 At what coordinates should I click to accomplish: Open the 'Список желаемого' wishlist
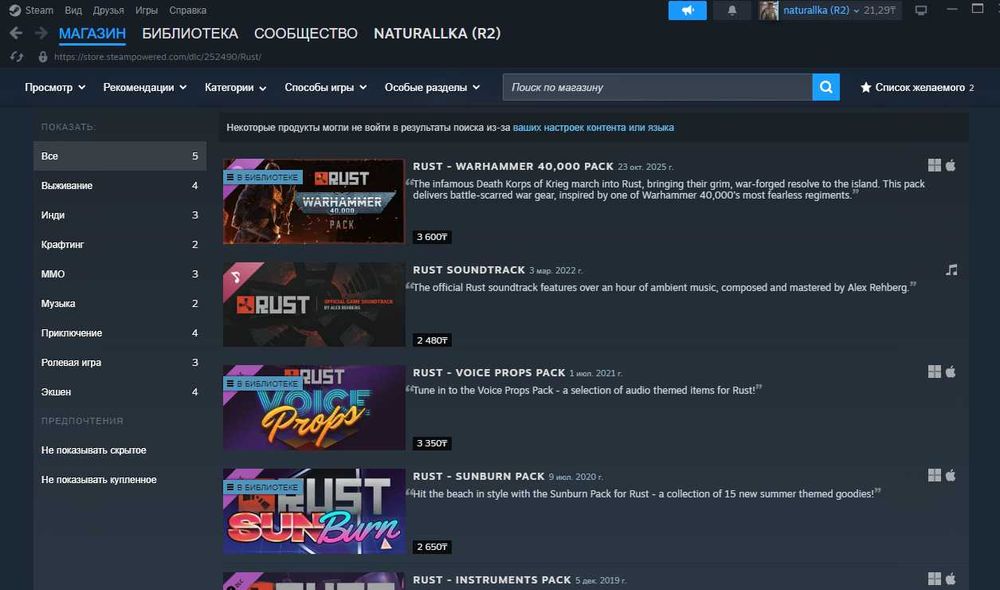pos(919,87)
